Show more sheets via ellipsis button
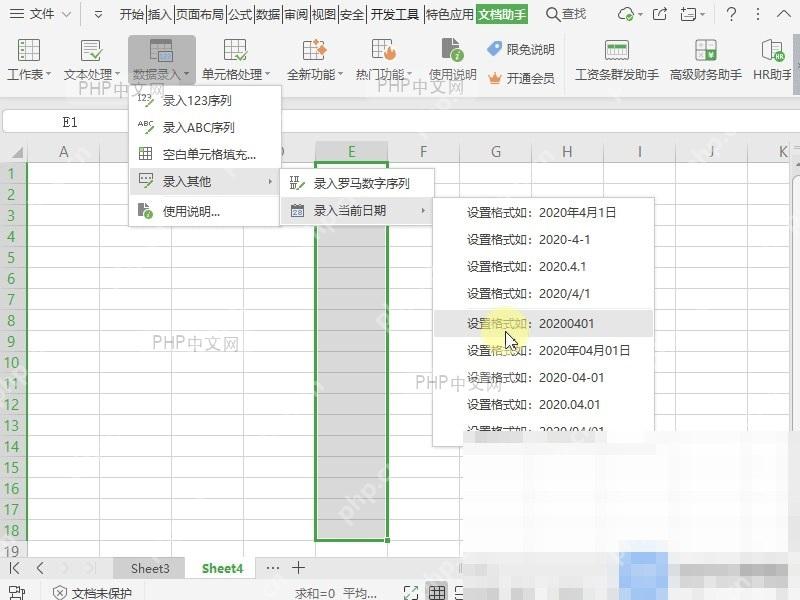The width and height of the screenshot is (800, 600). (273, 568)
